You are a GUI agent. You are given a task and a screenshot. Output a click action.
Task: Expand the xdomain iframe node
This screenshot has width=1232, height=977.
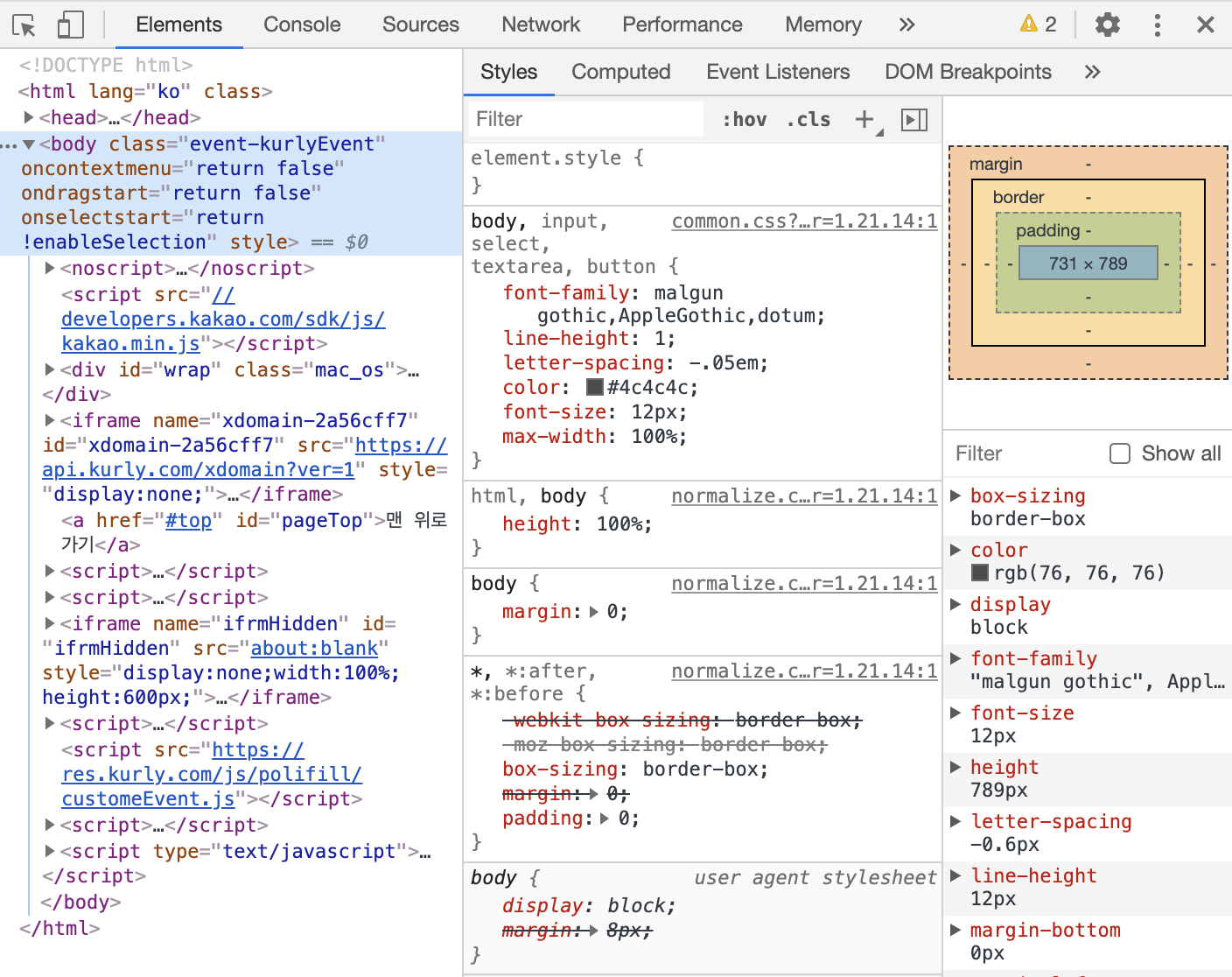51,420
